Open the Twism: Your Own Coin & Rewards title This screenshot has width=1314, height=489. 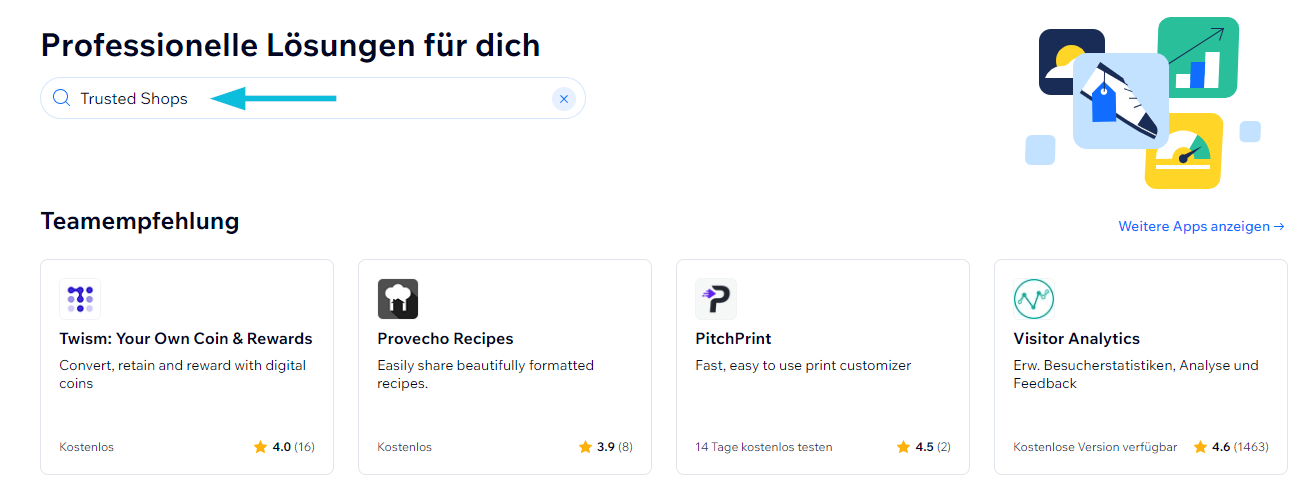186,339
